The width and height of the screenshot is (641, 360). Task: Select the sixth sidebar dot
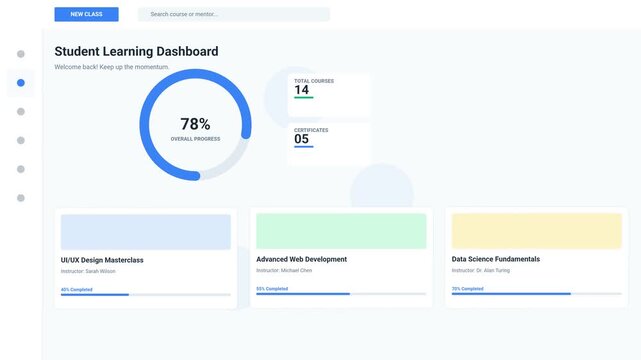point(20,198)
